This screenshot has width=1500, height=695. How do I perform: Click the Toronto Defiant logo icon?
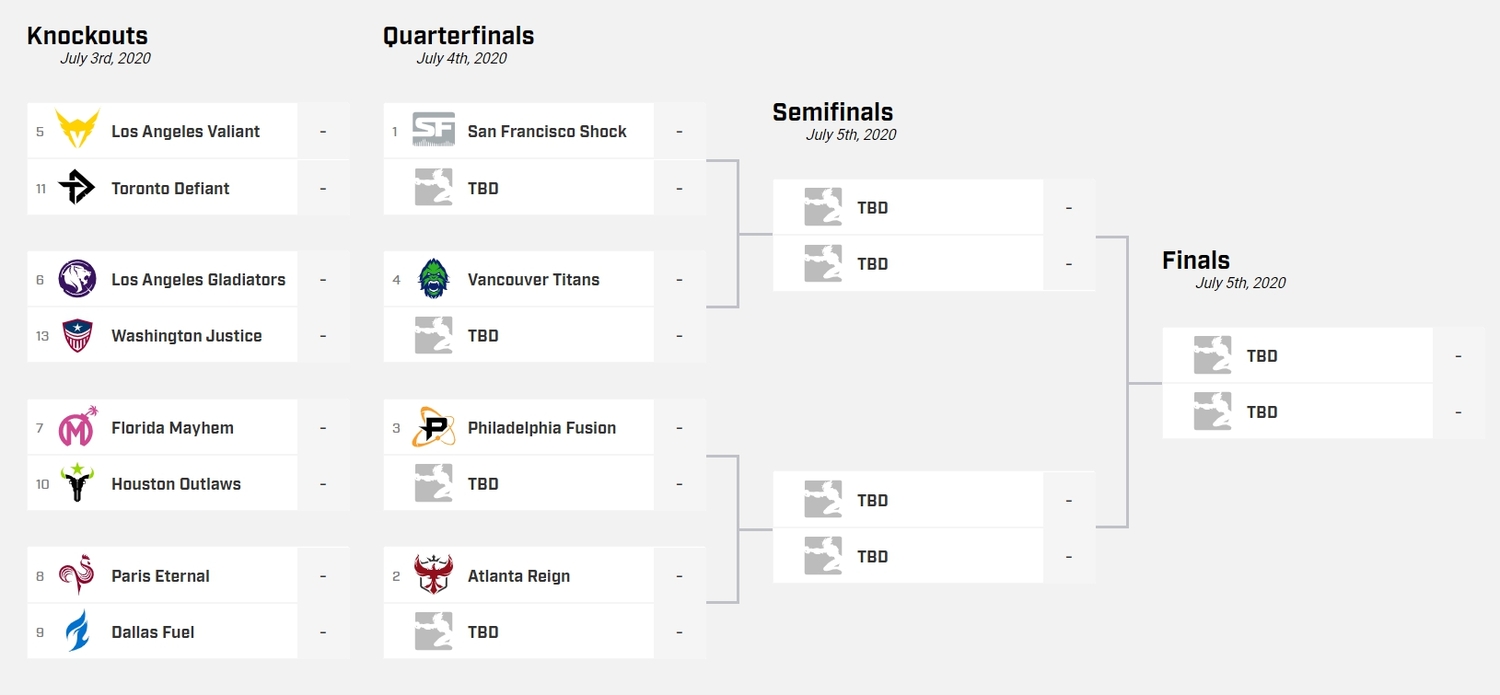77,188
